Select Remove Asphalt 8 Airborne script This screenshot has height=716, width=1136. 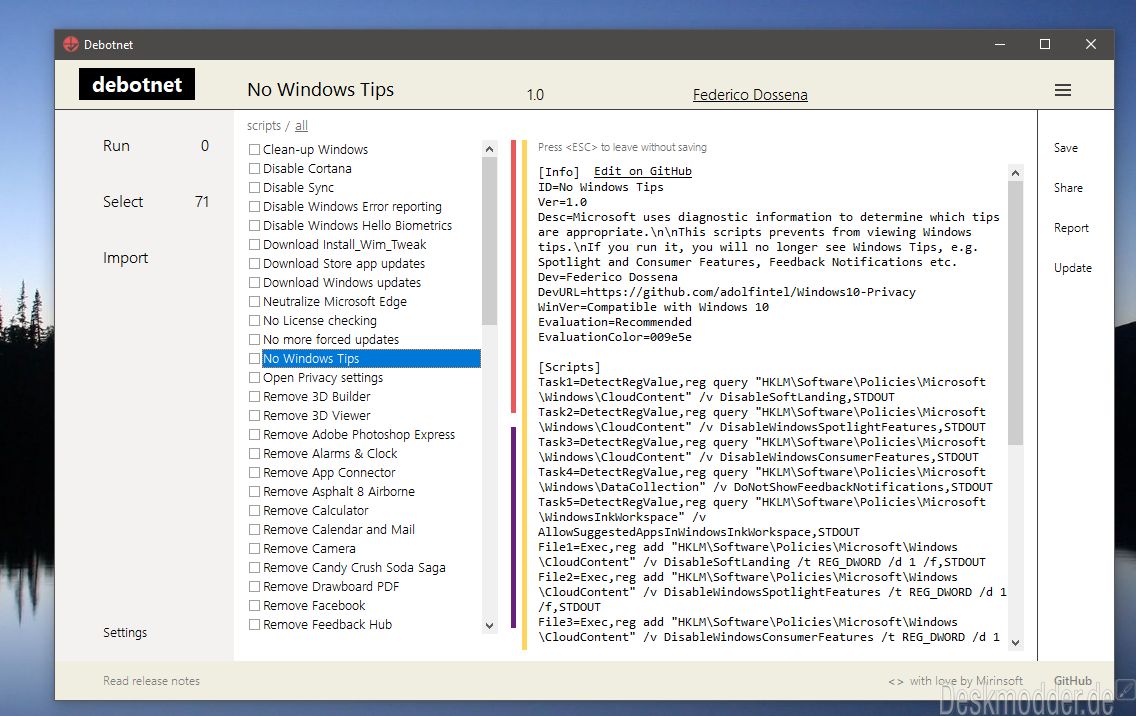pyautogui.click(x=339, y=491)
